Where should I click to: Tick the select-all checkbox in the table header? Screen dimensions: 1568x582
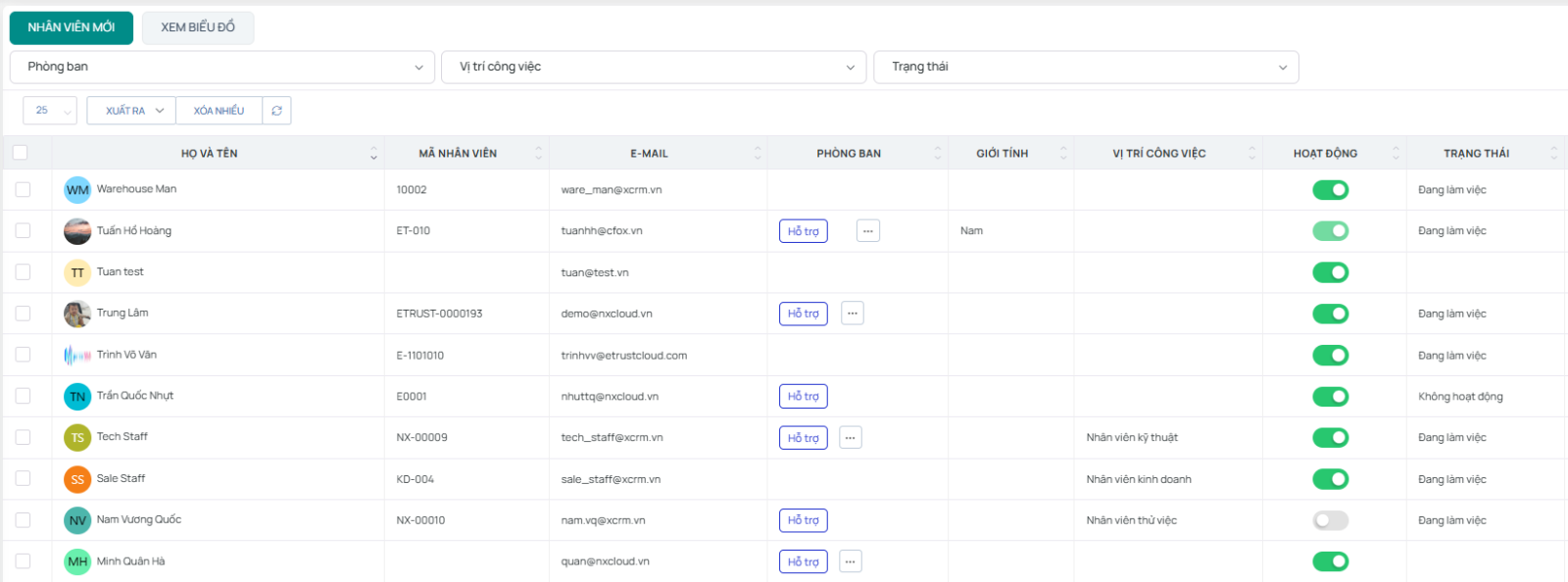tap(21, 153)
